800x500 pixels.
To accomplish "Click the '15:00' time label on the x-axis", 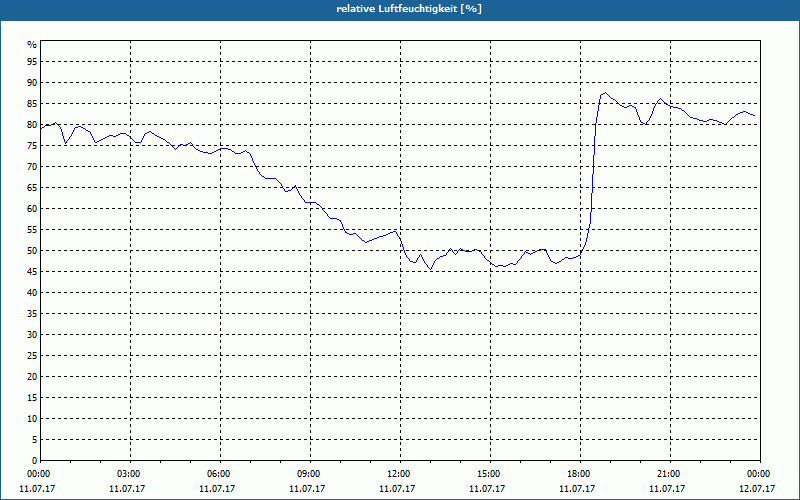I will (x=490, y=474).
